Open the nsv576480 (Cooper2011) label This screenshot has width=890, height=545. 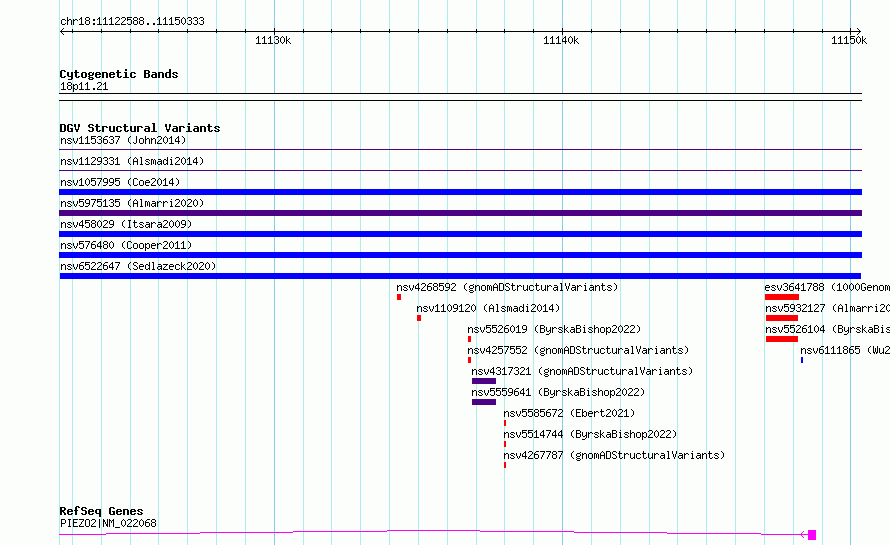pos(126,245)
